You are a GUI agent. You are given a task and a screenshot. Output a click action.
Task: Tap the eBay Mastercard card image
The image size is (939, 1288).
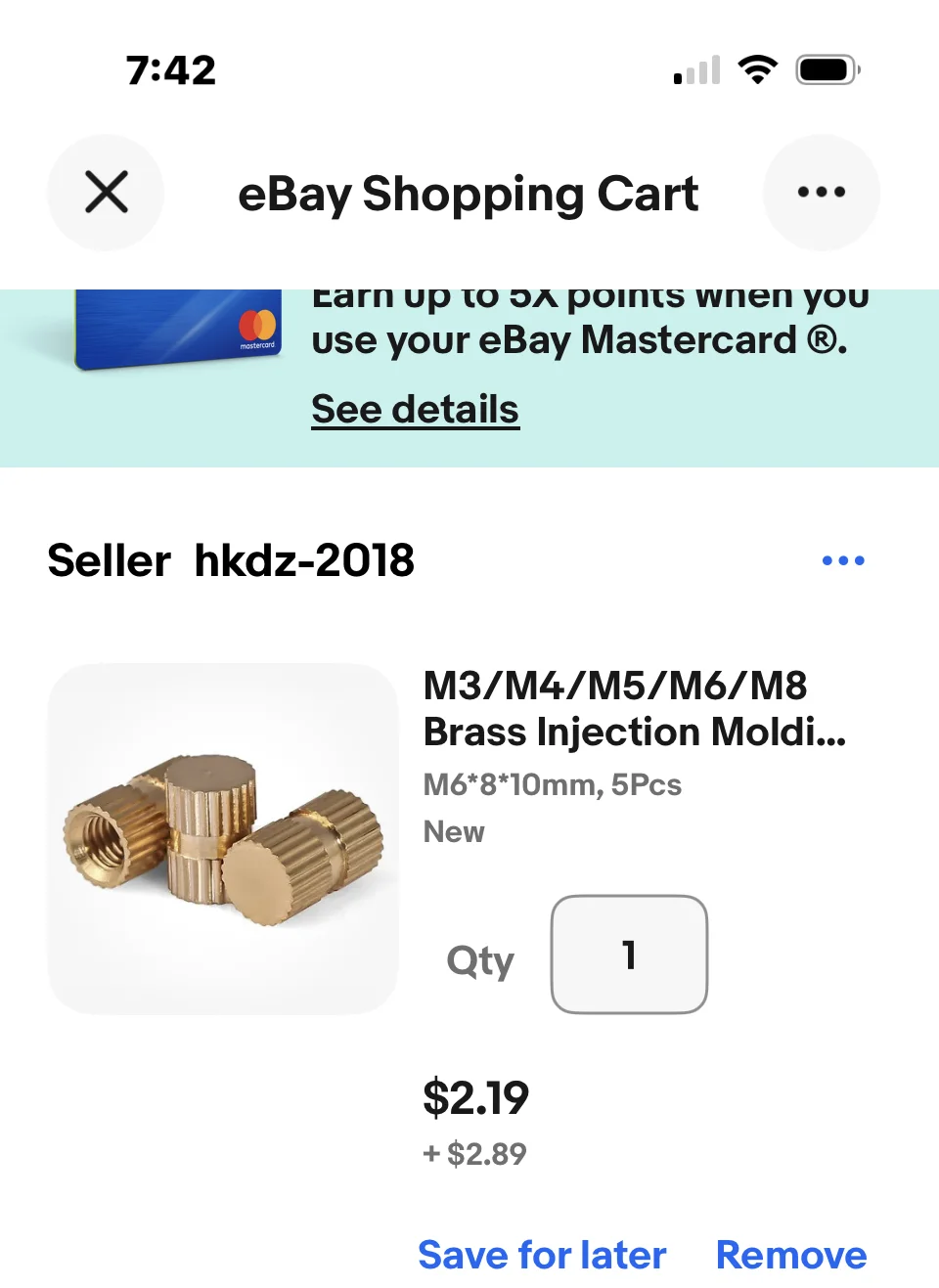(180, 330)
